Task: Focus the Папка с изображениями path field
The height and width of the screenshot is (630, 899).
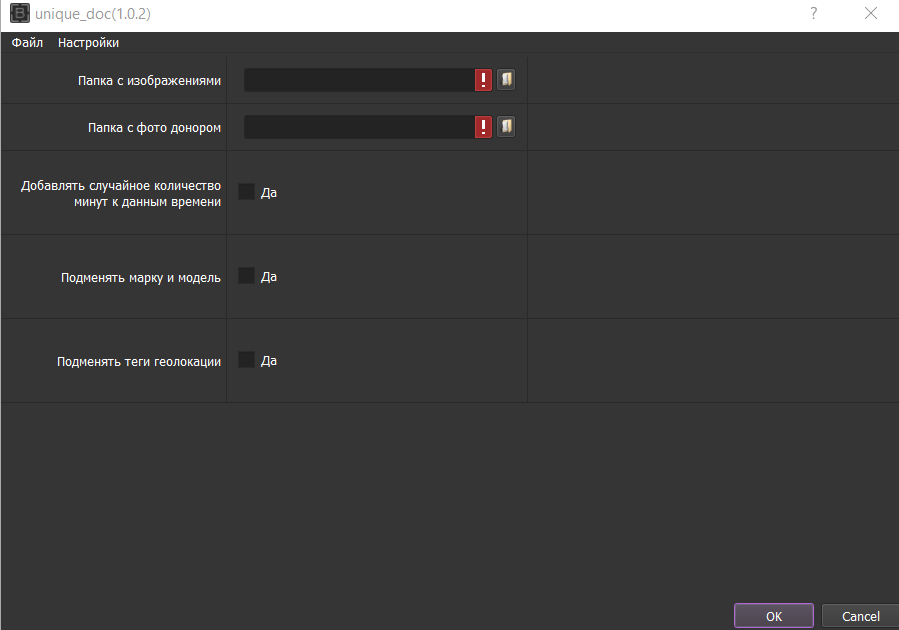Action: (x=359, y=80)
